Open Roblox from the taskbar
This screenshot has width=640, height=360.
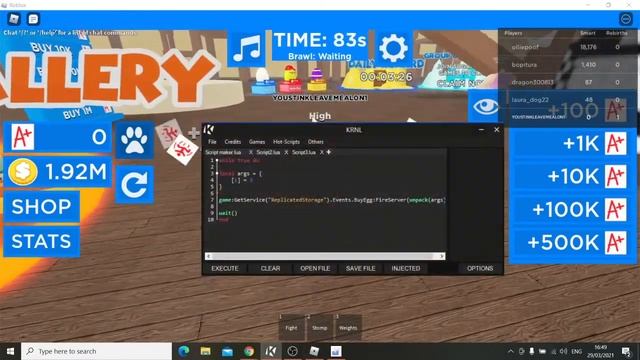click(314, 351)
